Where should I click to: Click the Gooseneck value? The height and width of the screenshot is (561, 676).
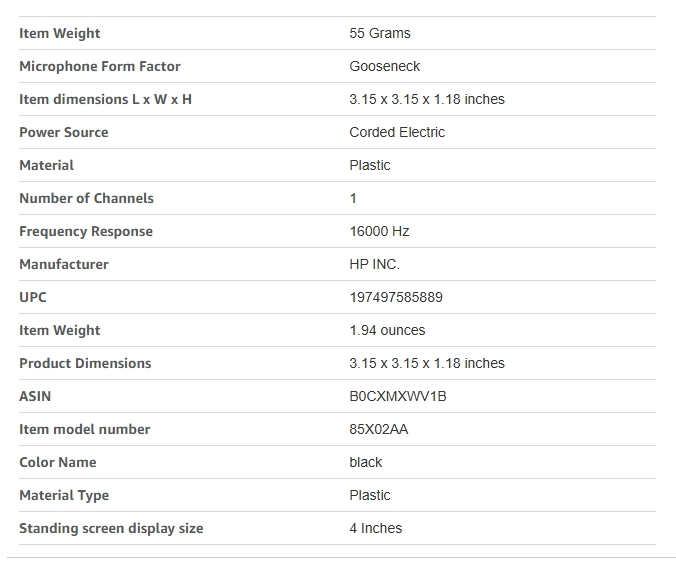385,66
